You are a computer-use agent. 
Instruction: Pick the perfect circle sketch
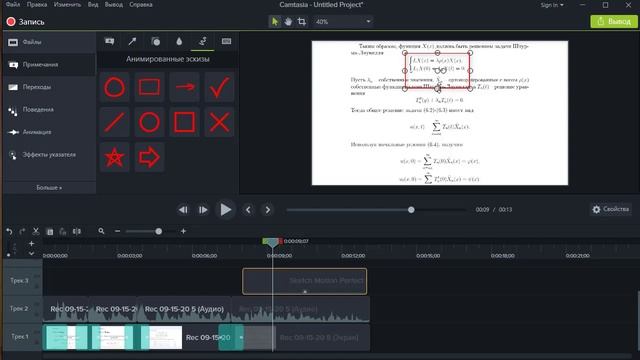149,122
